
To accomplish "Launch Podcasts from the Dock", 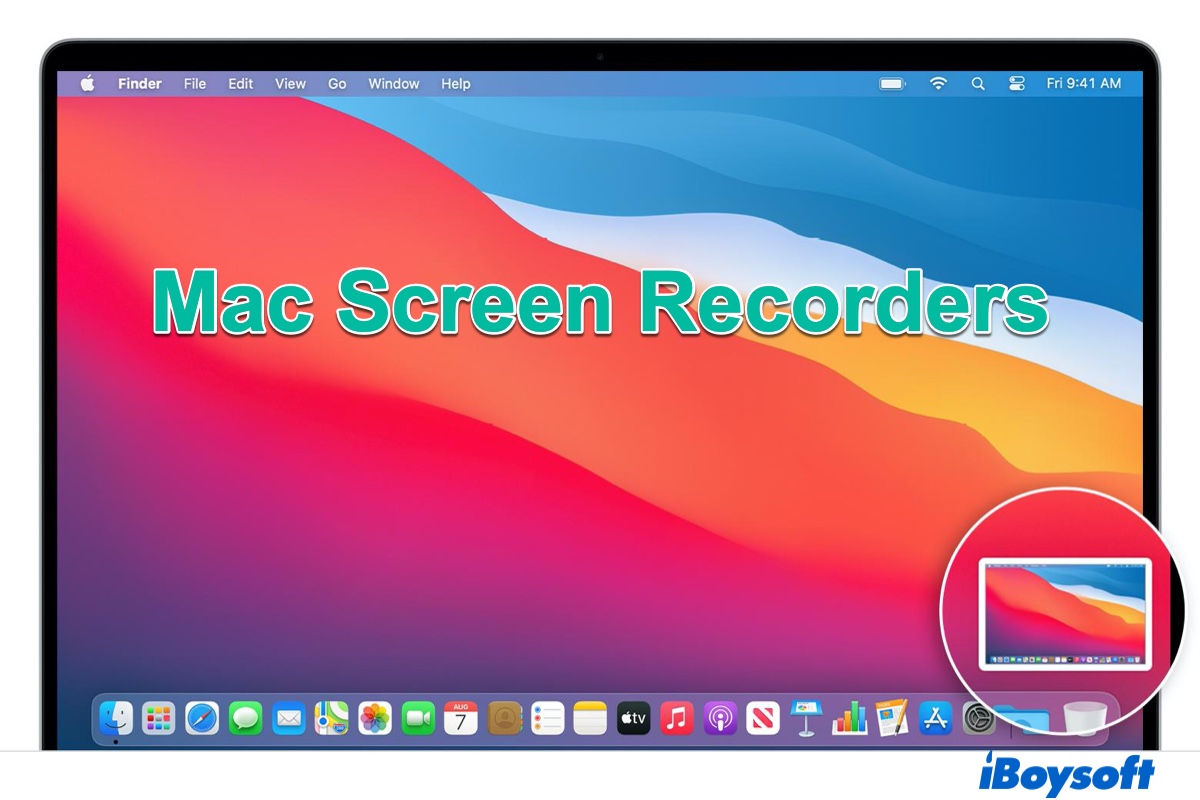I will tap(720, 717).
